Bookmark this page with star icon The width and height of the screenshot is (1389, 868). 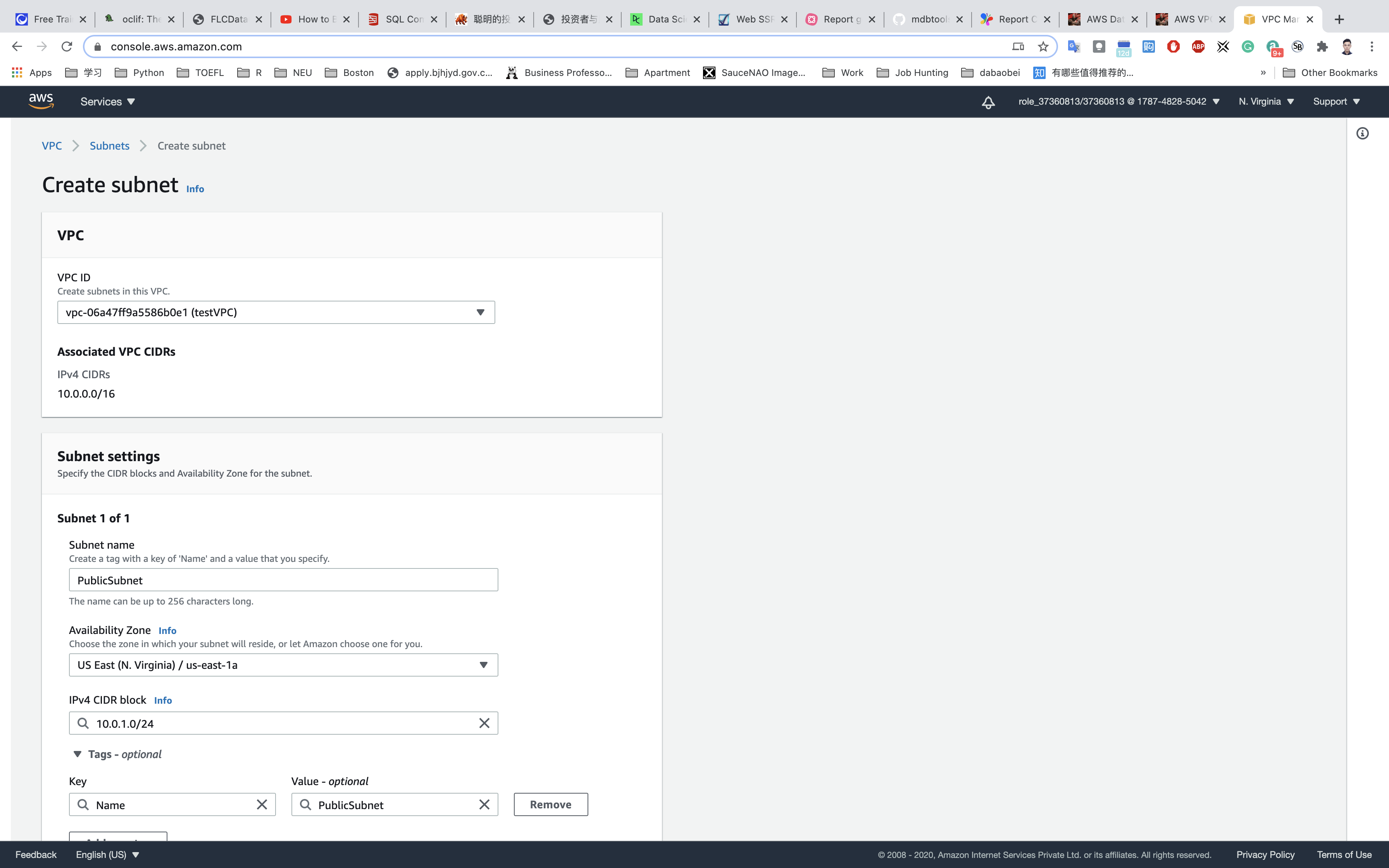coord(1043,46)
